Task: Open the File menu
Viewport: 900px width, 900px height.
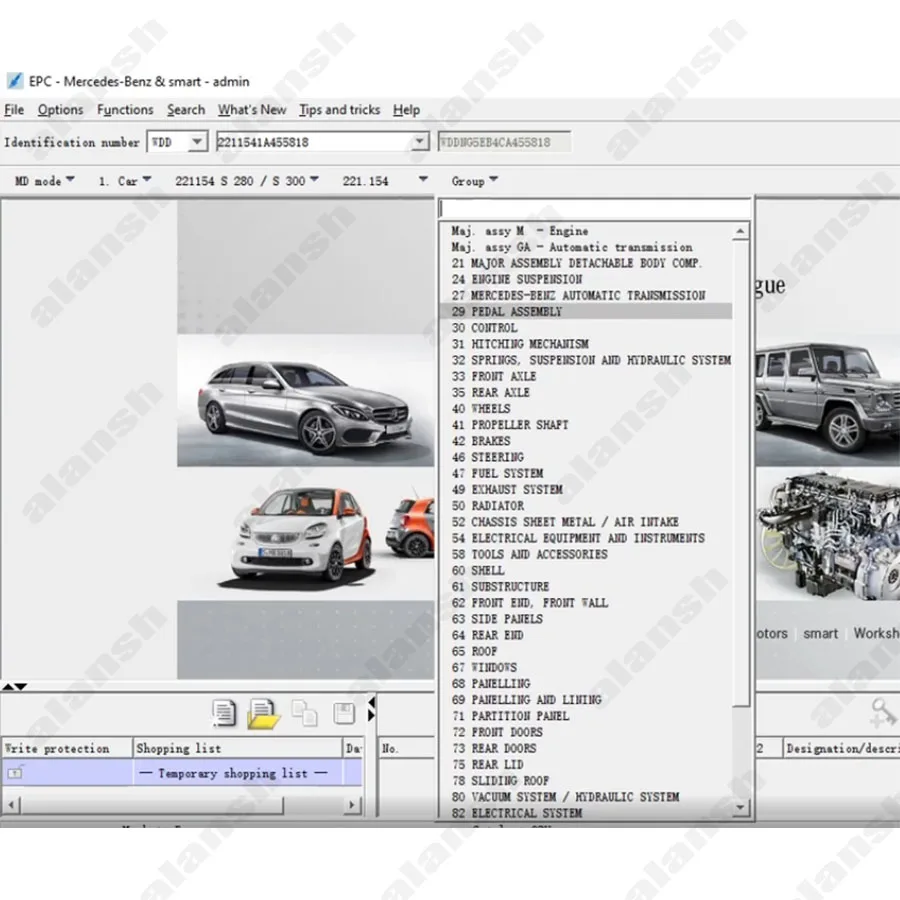Action: (14, 110)
